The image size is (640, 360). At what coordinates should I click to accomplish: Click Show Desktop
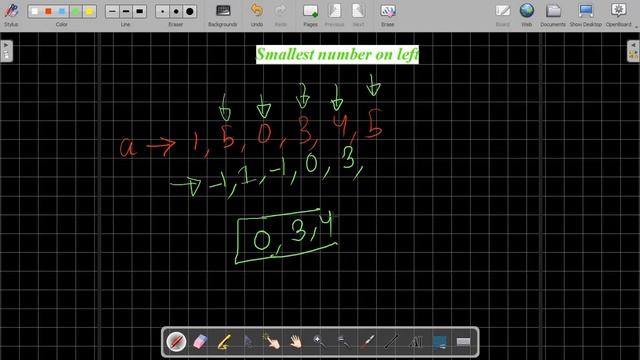[x=585, y=15]
